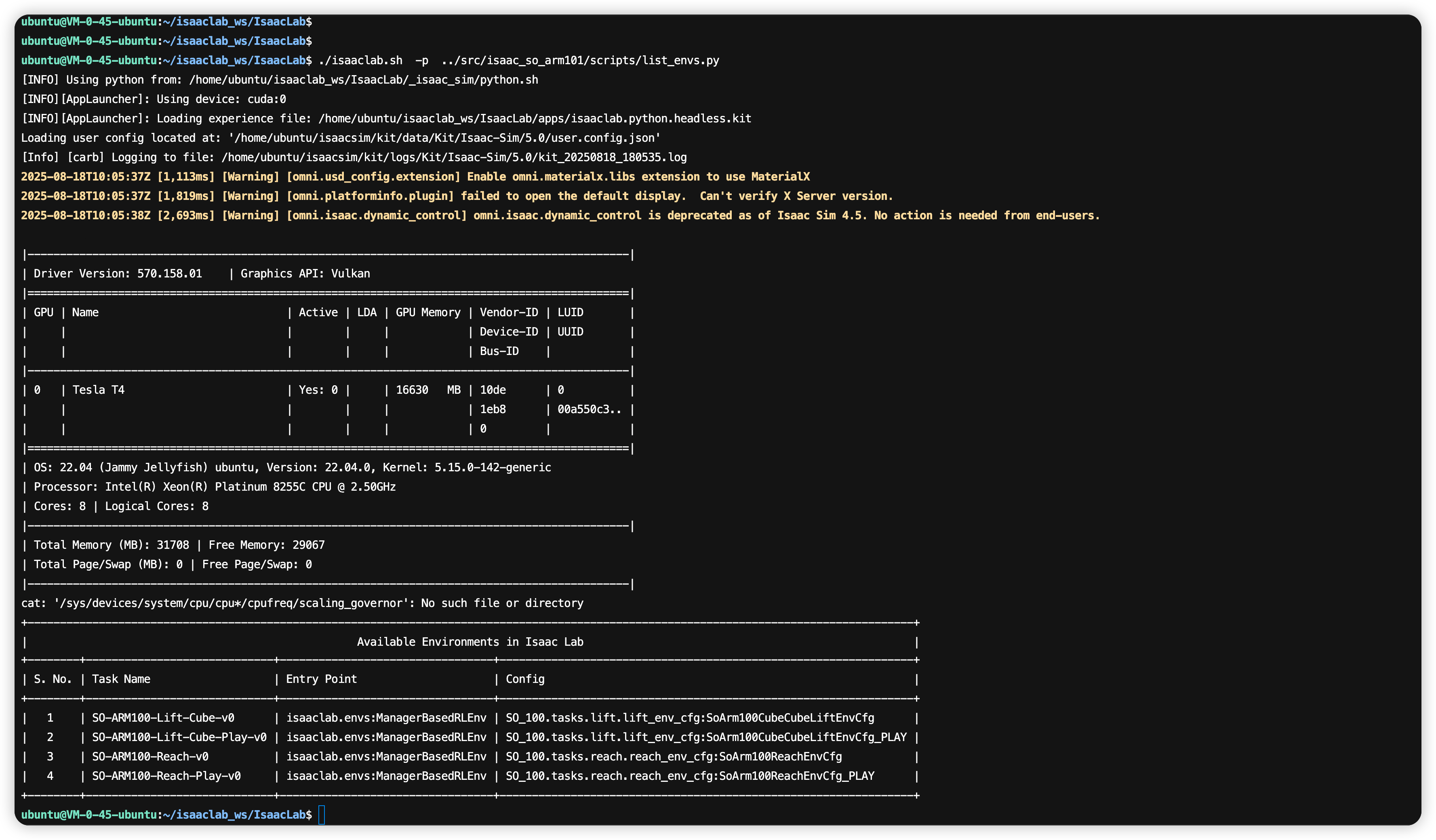Click the 'GPU Memory' column header
This screenshot has height=840, width=1436.
coord(428,312)
